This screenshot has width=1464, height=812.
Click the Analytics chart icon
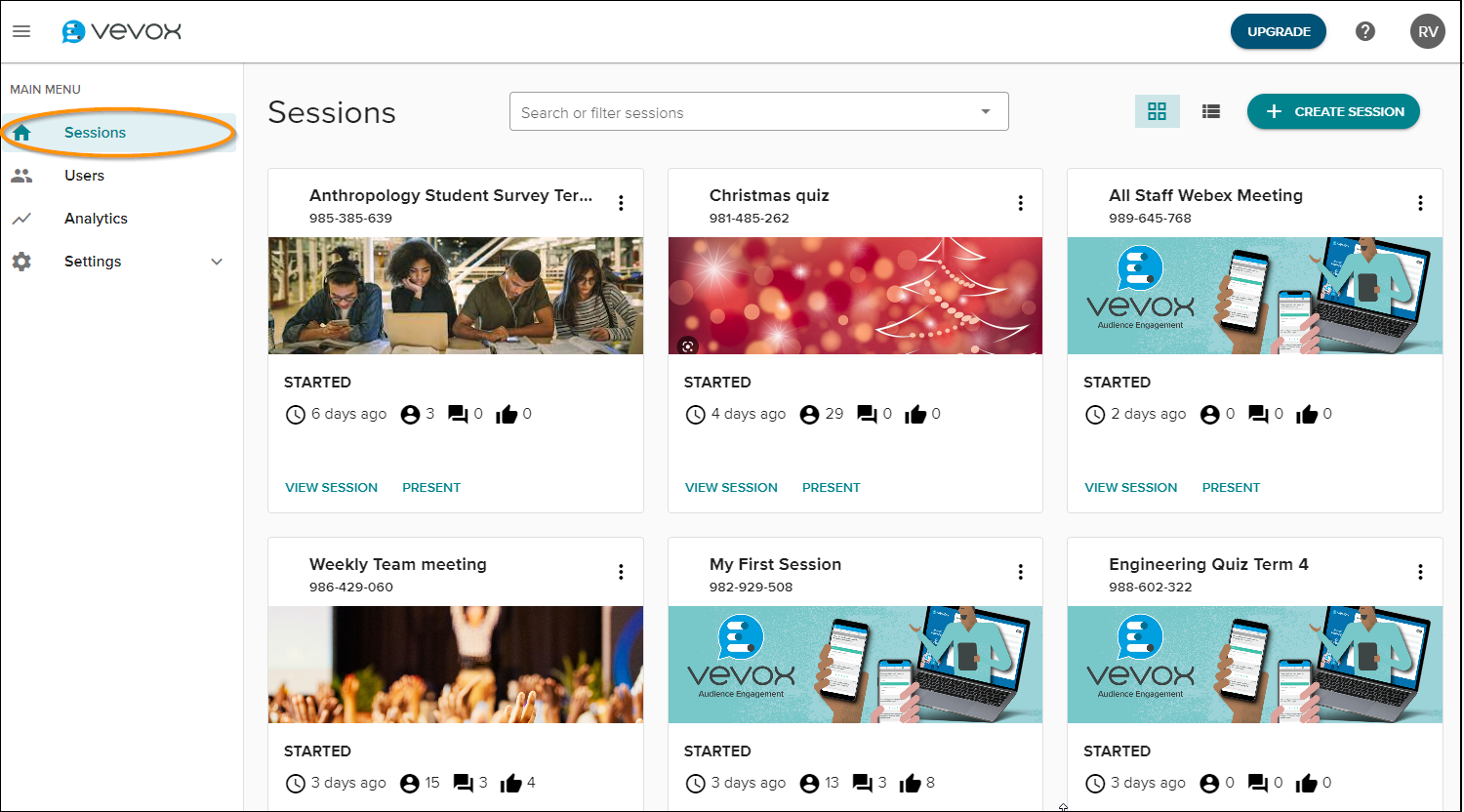click(x=21, y=219)
